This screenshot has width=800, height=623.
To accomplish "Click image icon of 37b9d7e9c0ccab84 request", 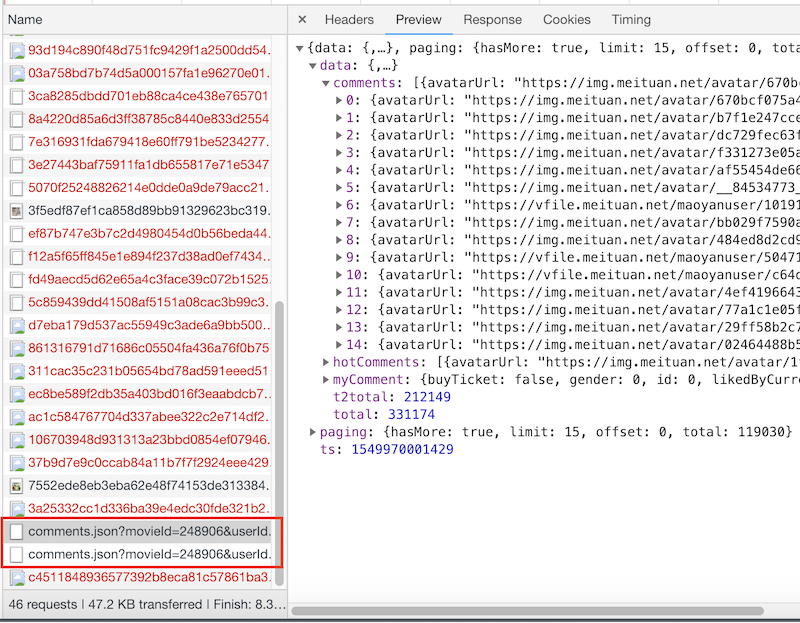I will click(x=17, y=463).
